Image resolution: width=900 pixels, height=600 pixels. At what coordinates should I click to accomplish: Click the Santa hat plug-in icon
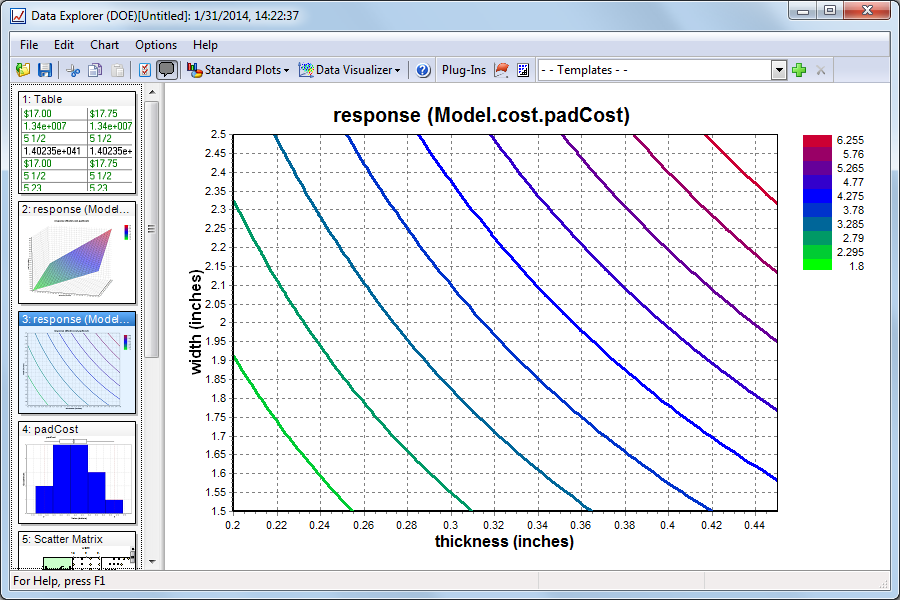coord(502,70)
